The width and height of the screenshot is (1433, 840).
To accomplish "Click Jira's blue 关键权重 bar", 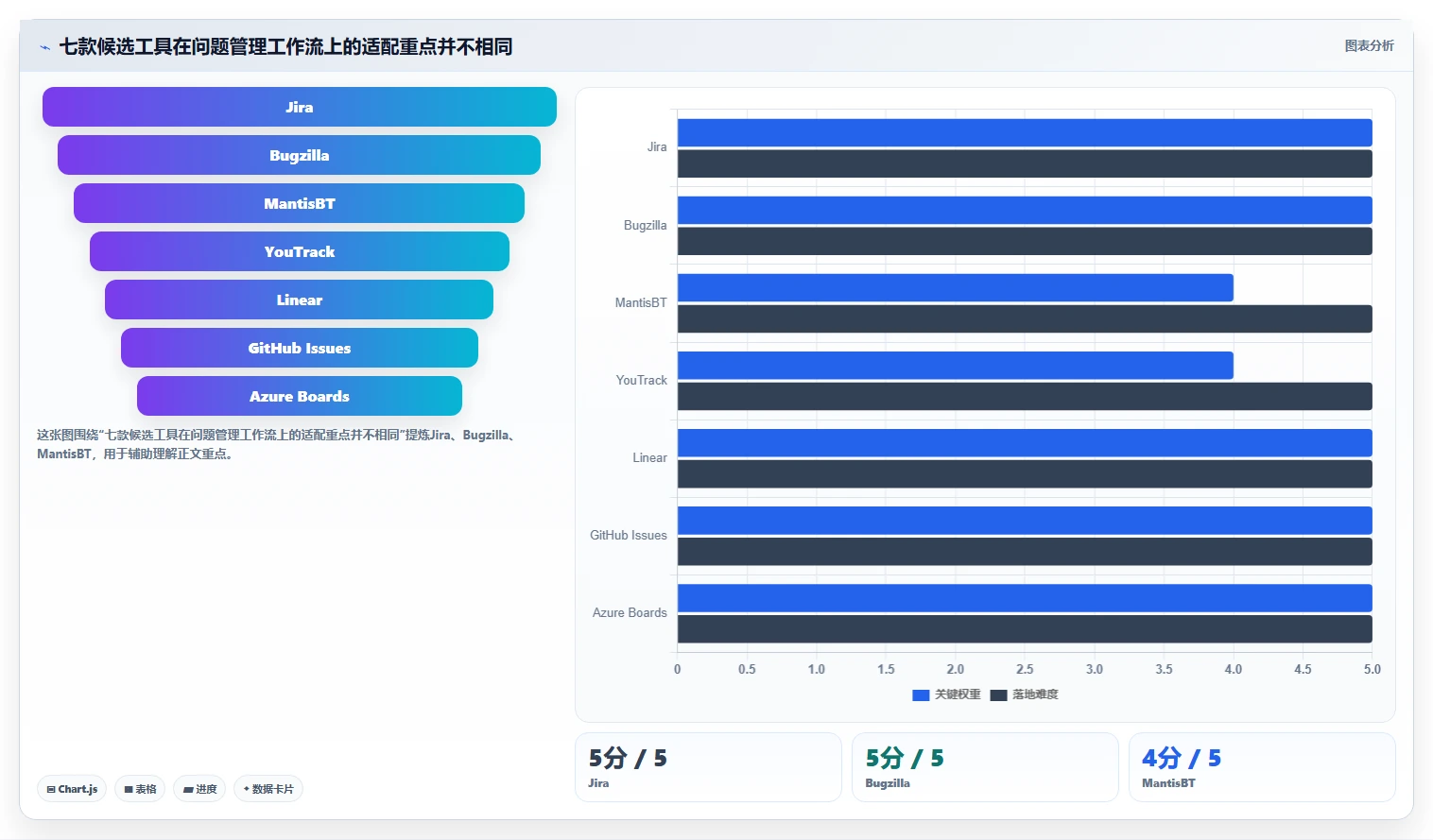I will pyautogui.click(x=1025, y=132).
